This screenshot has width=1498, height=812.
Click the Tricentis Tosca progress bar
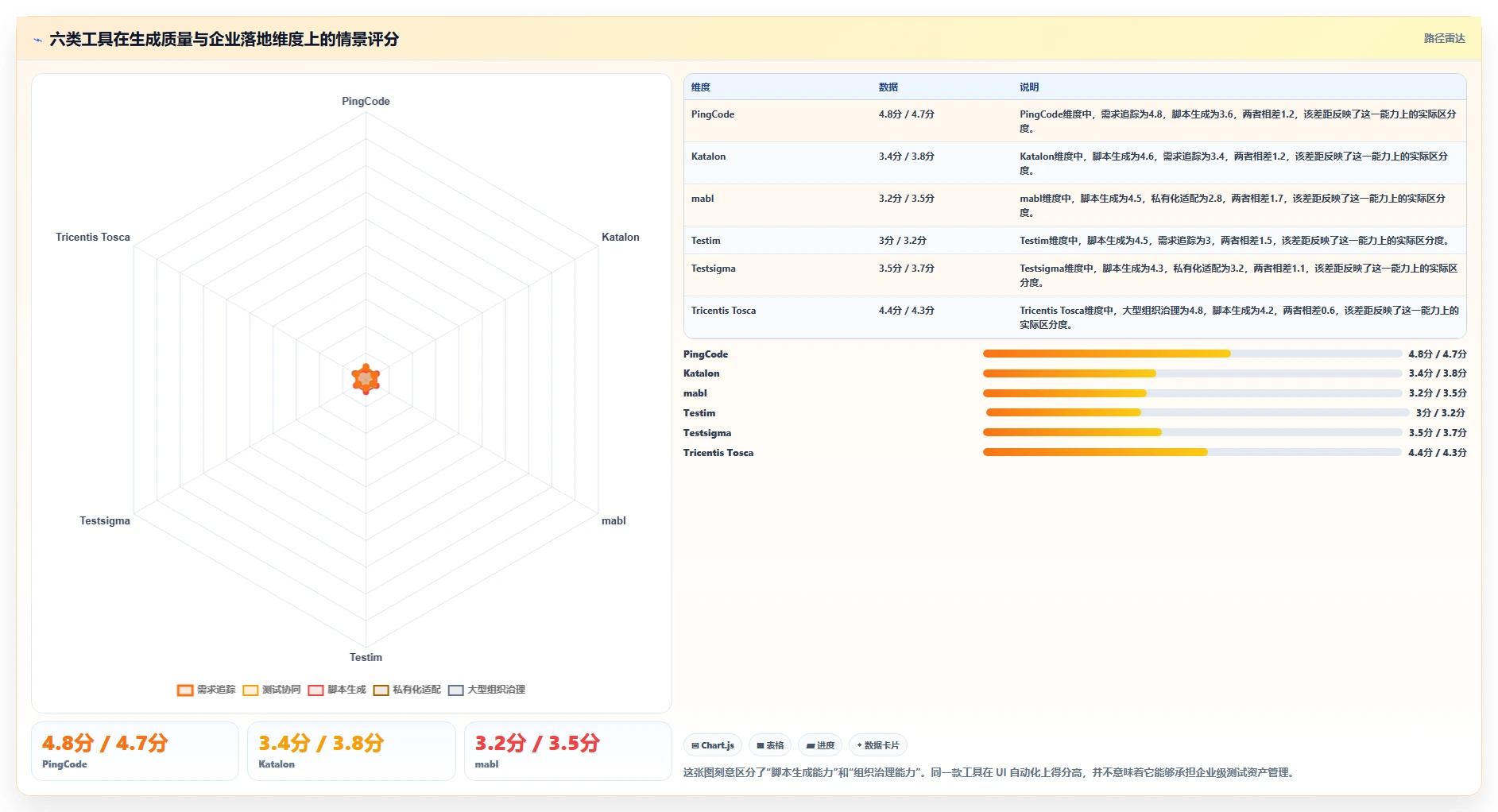pos(1192,452)
